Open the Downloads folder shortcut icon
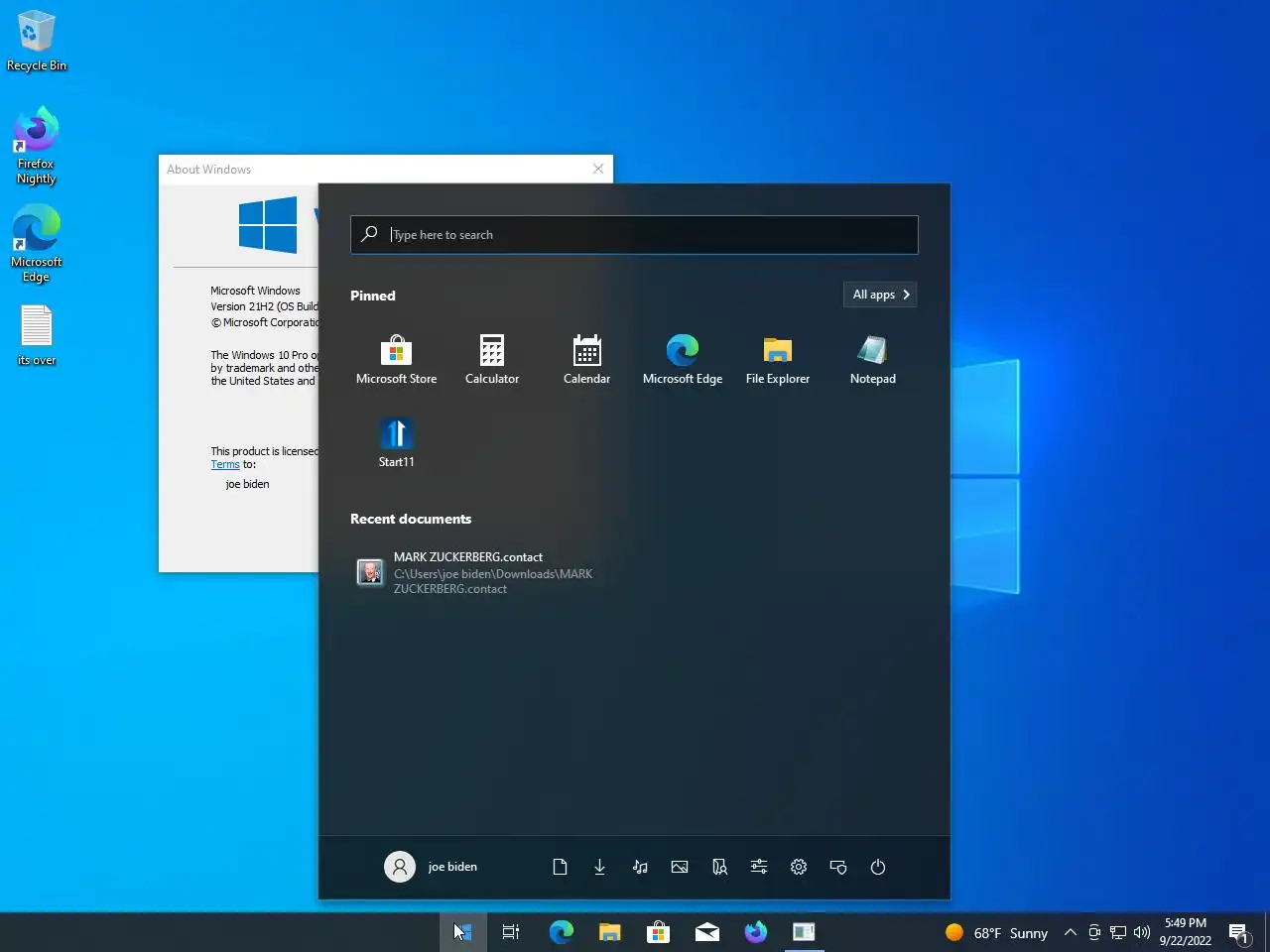The image size is (1270, 952). point(599,867)
